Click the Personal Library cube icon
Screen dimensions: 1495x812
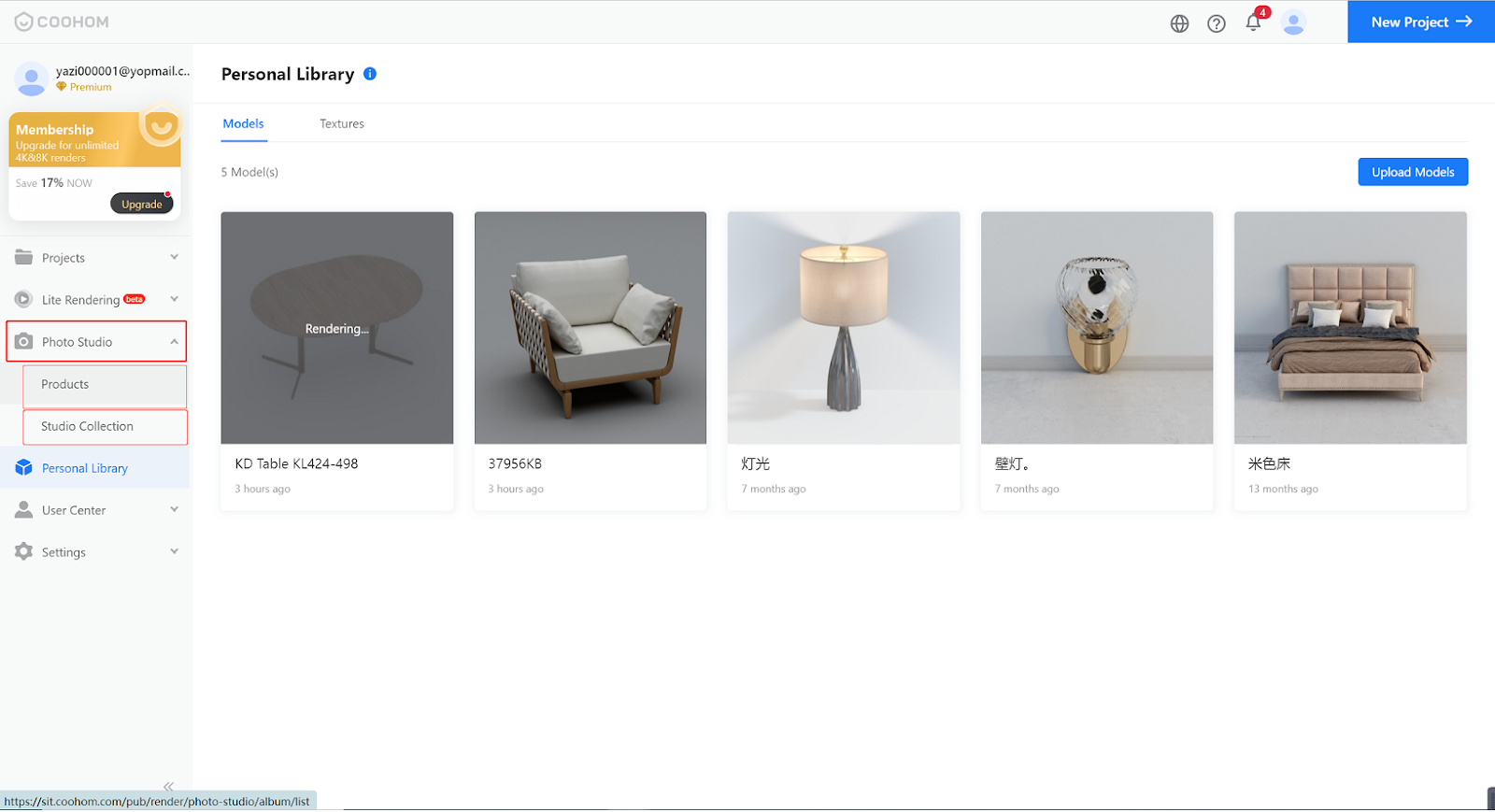[x=23, y=467]
